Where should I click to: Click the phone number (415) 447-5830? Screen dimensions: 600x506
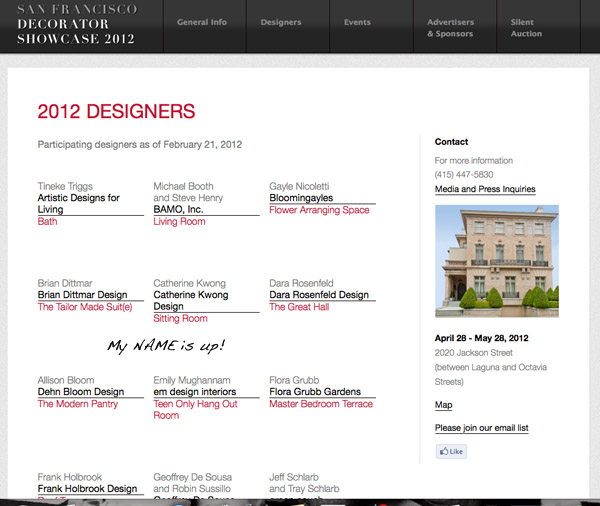[464, 175]
